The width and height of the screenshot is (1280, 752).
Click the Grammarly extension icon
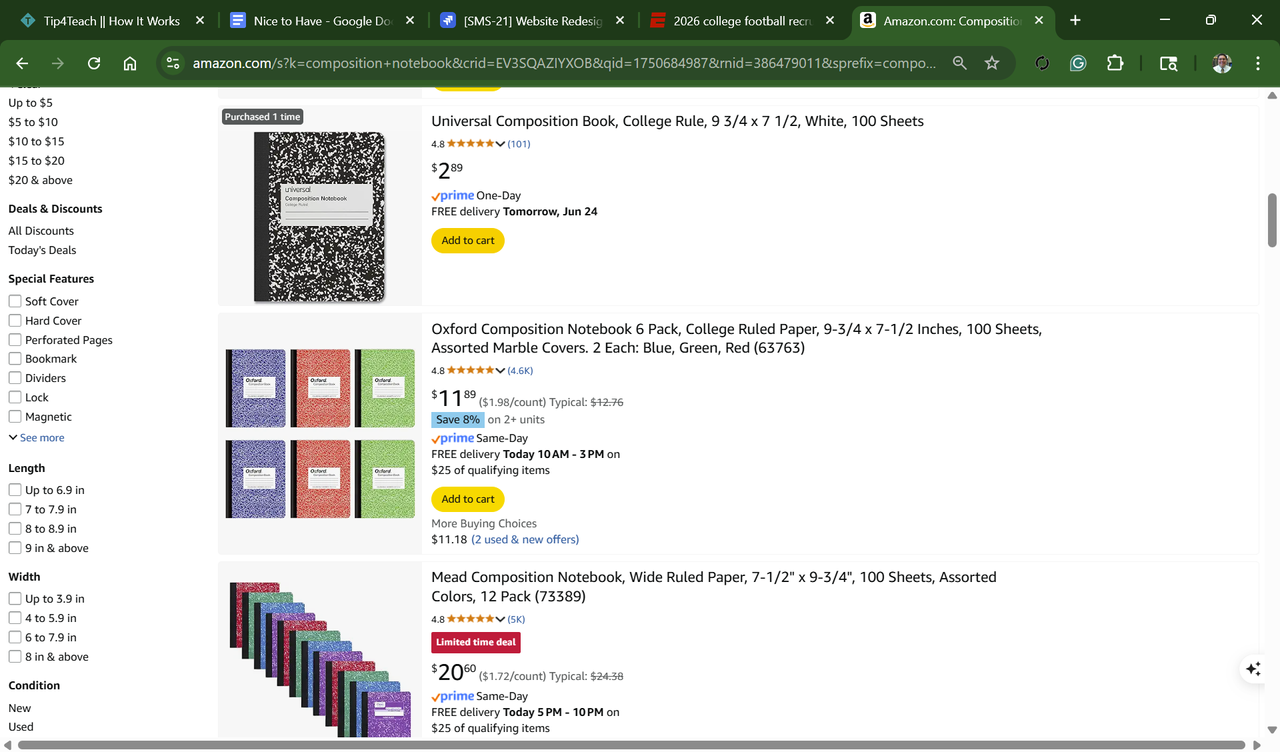(x=1078, y=63)
